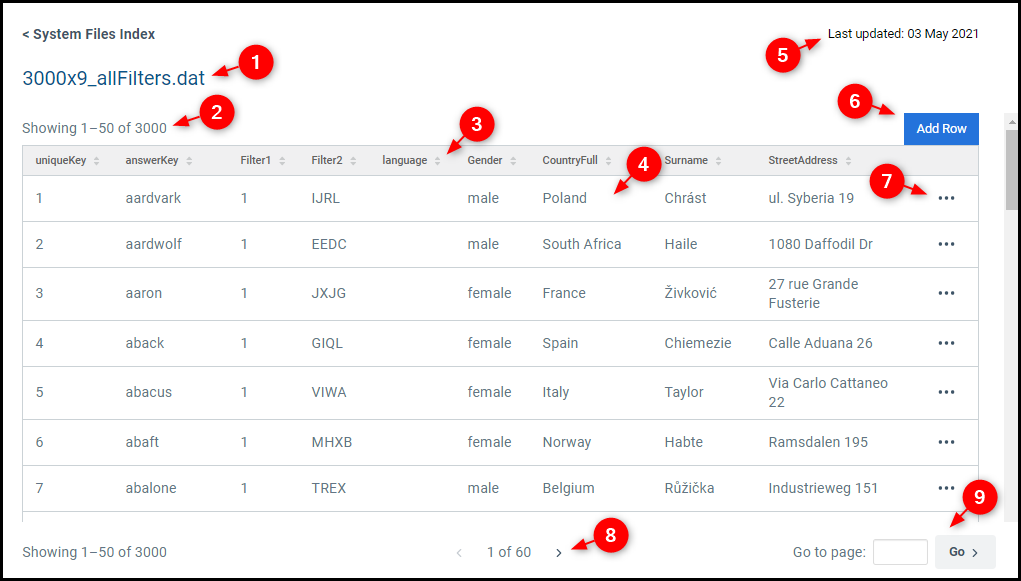Return to System Files Index
1021x581 pixels.
tap(89, 34)
